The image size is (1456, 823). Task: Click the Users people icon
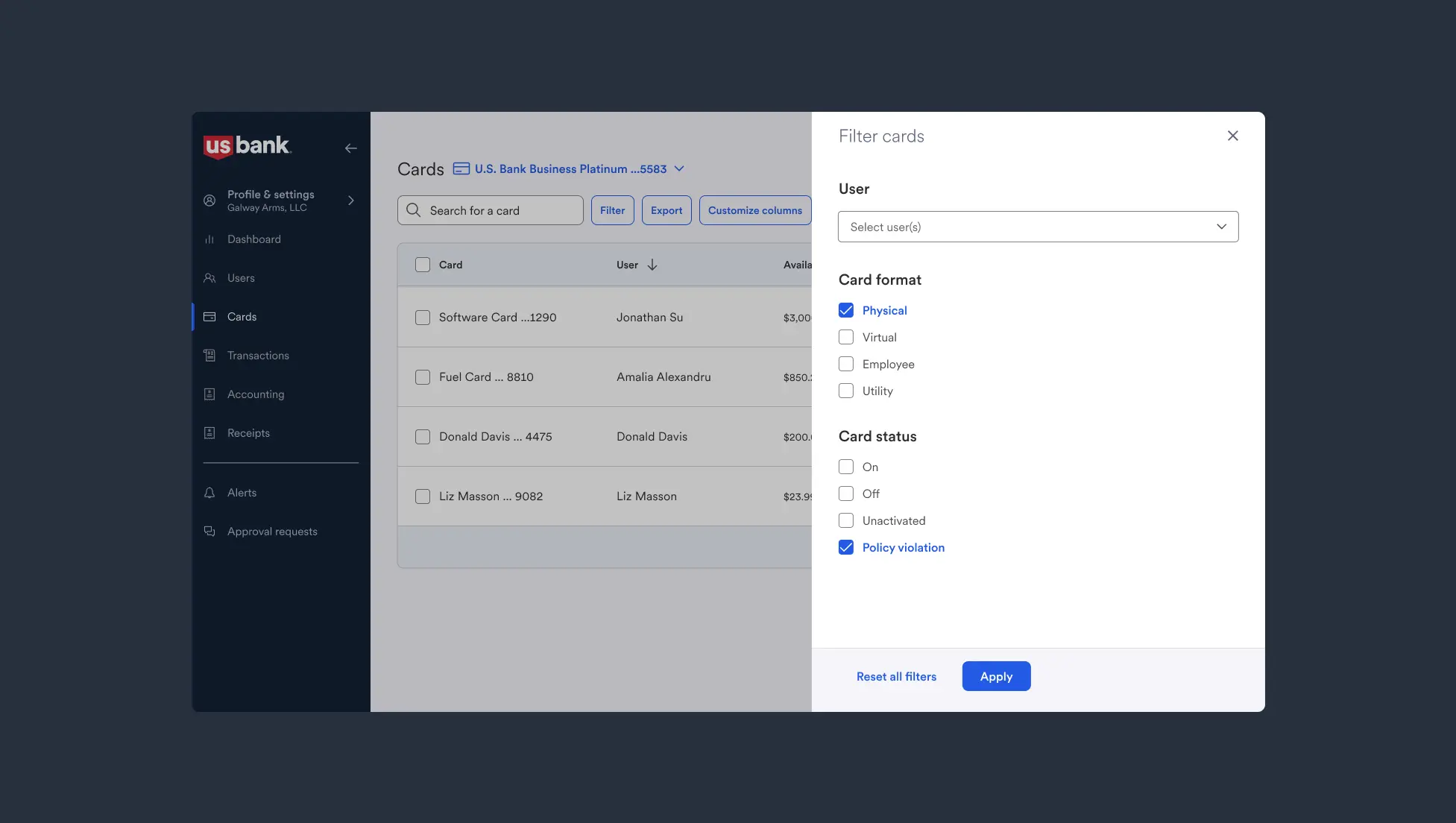209,278
